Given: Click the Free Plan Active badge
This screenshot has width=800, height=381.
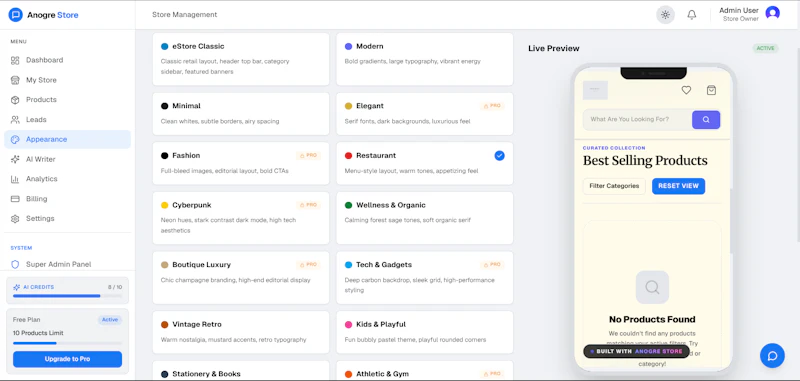Looking at the screenshot, I should [x=110, y=320].
